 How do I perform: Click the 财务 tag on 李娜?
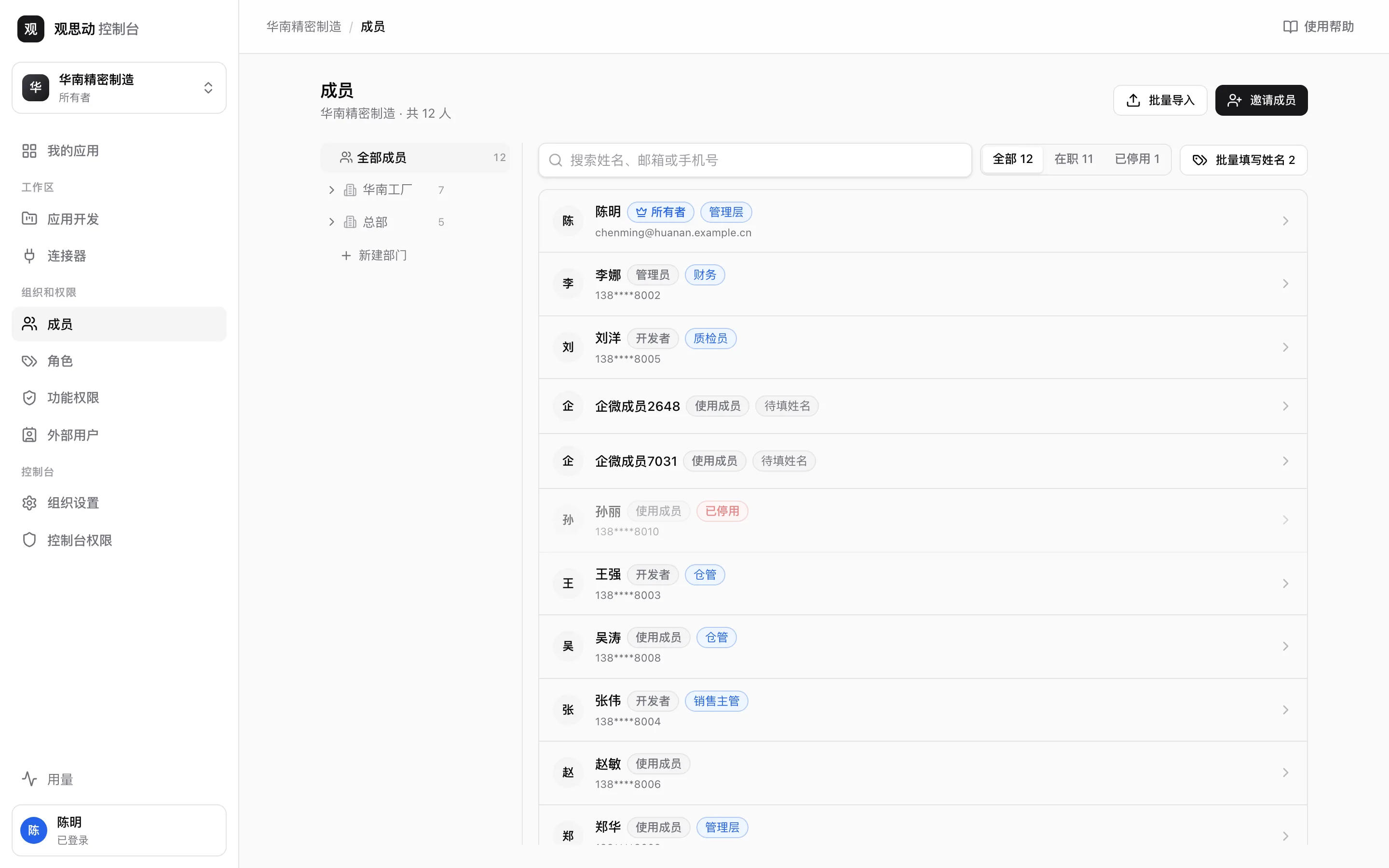pos(704,275)
